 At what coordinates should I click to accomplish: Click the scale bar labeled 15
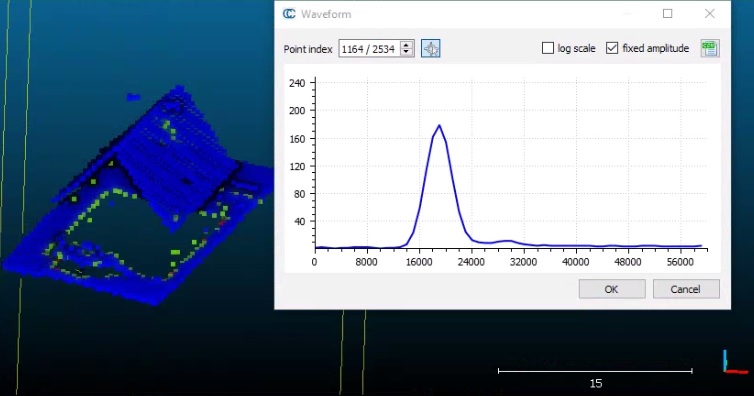(x=595, y=371)
